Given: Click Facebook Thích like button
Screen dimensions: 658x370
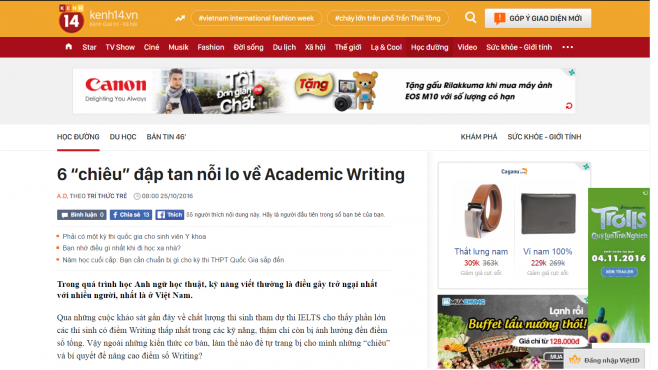Looking at the screenshot, I should point(170,215).
